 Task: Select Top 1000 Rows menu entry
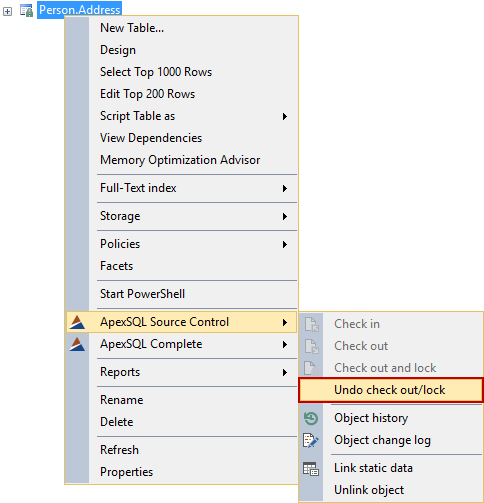[x=156, y=72]
